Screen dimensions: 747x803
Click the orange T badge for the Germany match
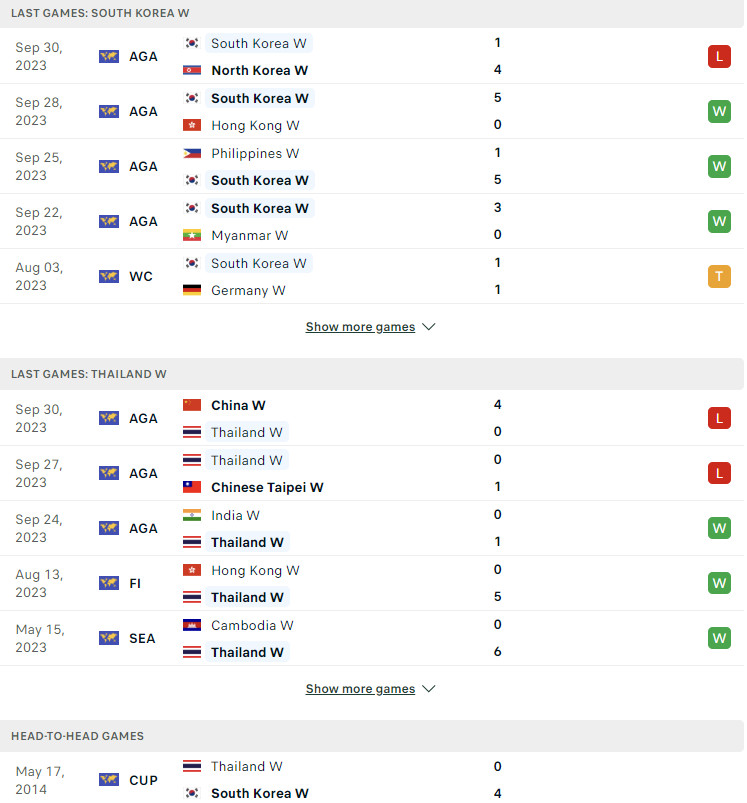tap(719, 276)
